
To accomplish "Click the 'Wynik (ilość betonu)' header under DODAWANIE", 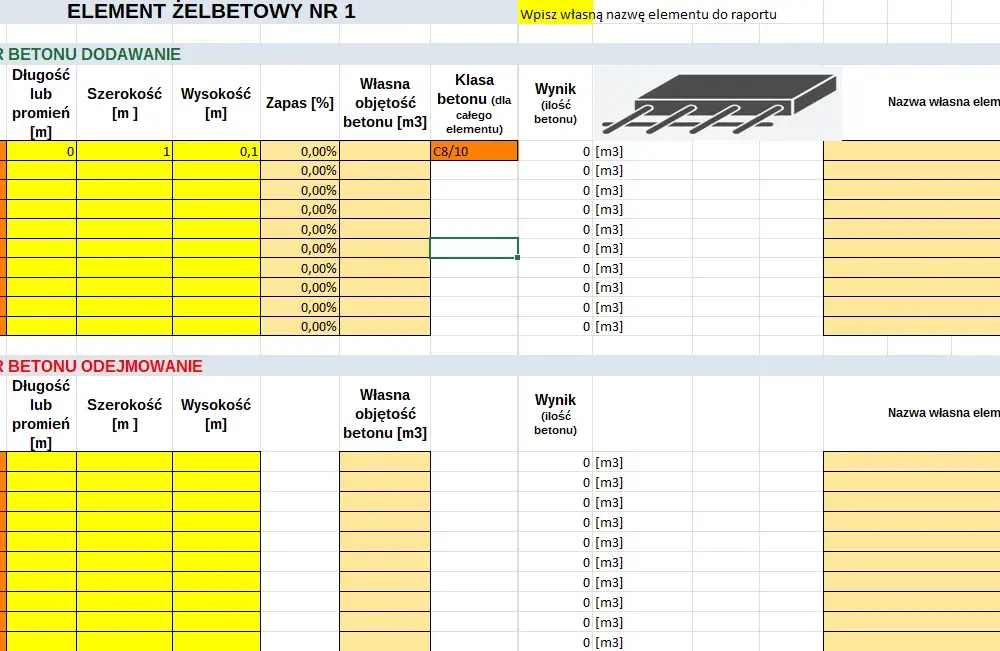I will point(555,103).
